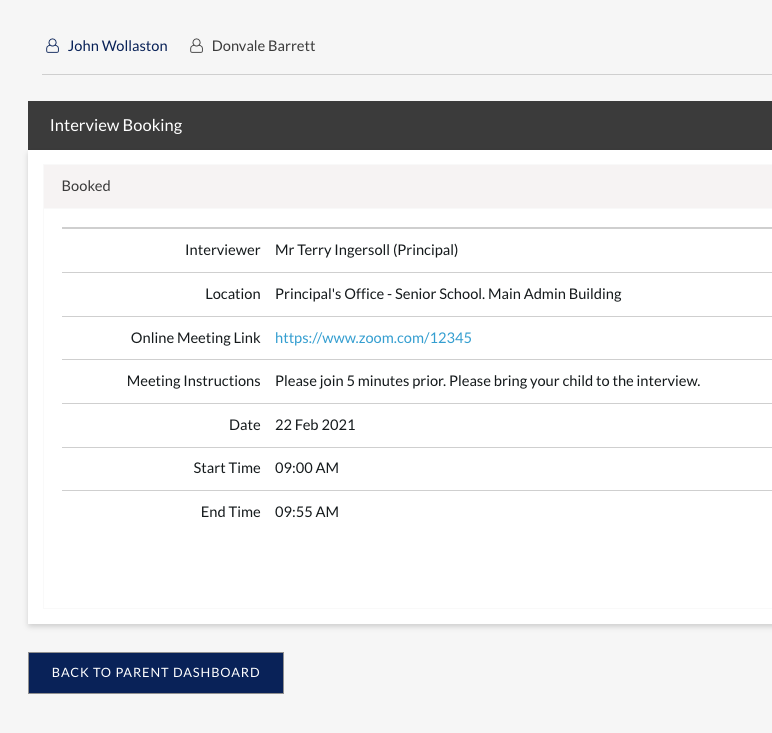Click the start time 09:00 AM
Screen dimensions: 772x733
pyautogui.click(x=307, y=468)
